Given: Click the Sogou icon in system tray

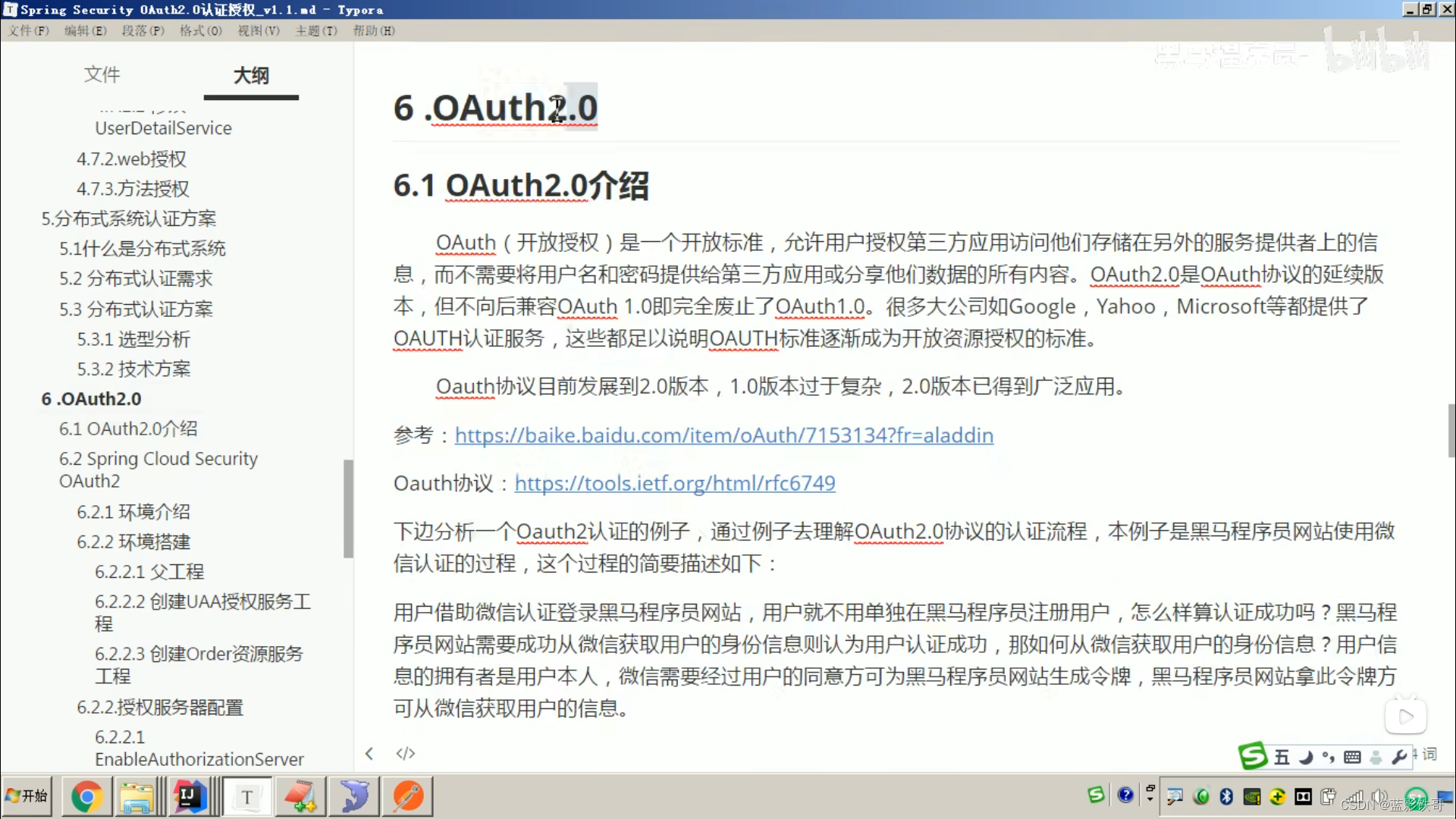Looking at the screenshot, I should tap(1096, 795).
